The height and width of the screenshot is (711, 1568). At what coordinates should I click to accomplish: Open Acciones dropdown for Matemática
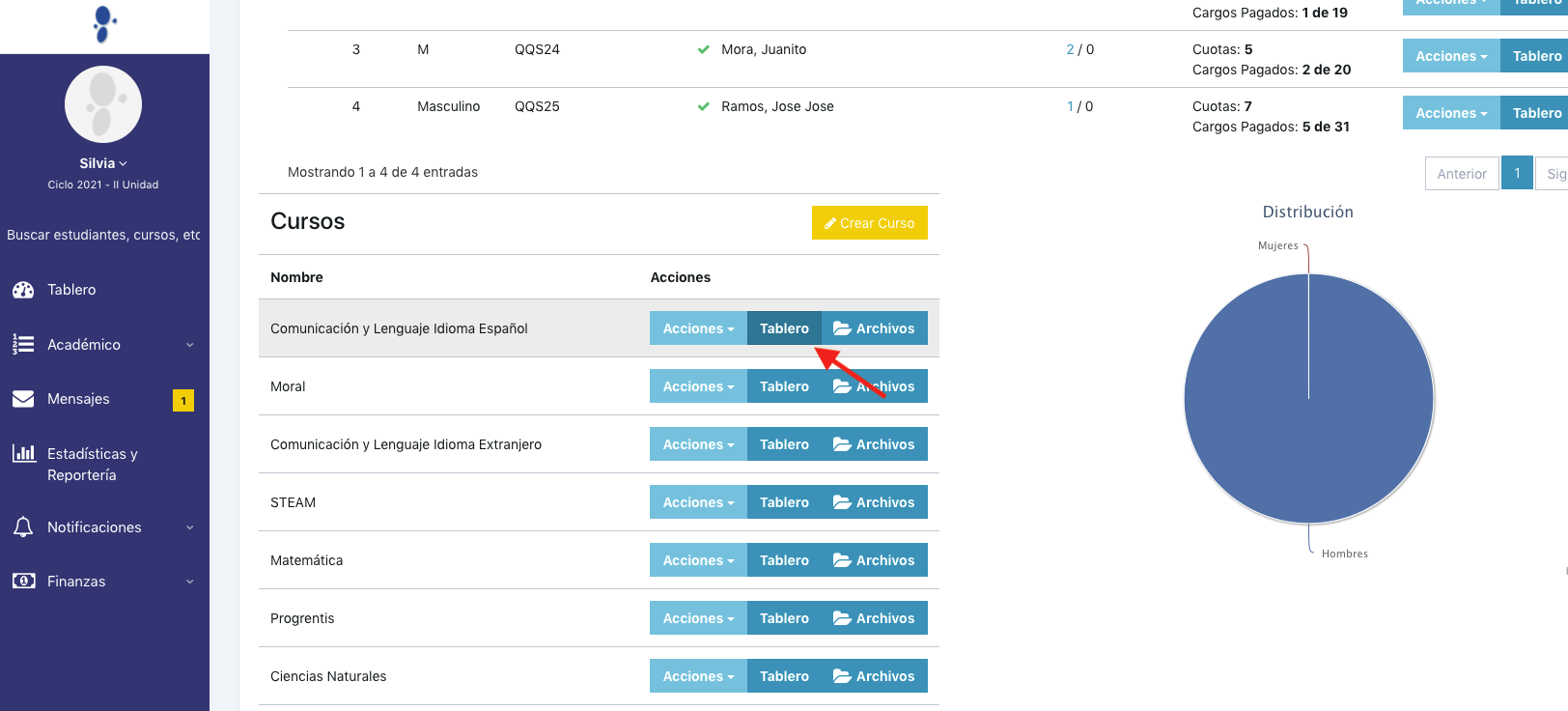[698, 560]
